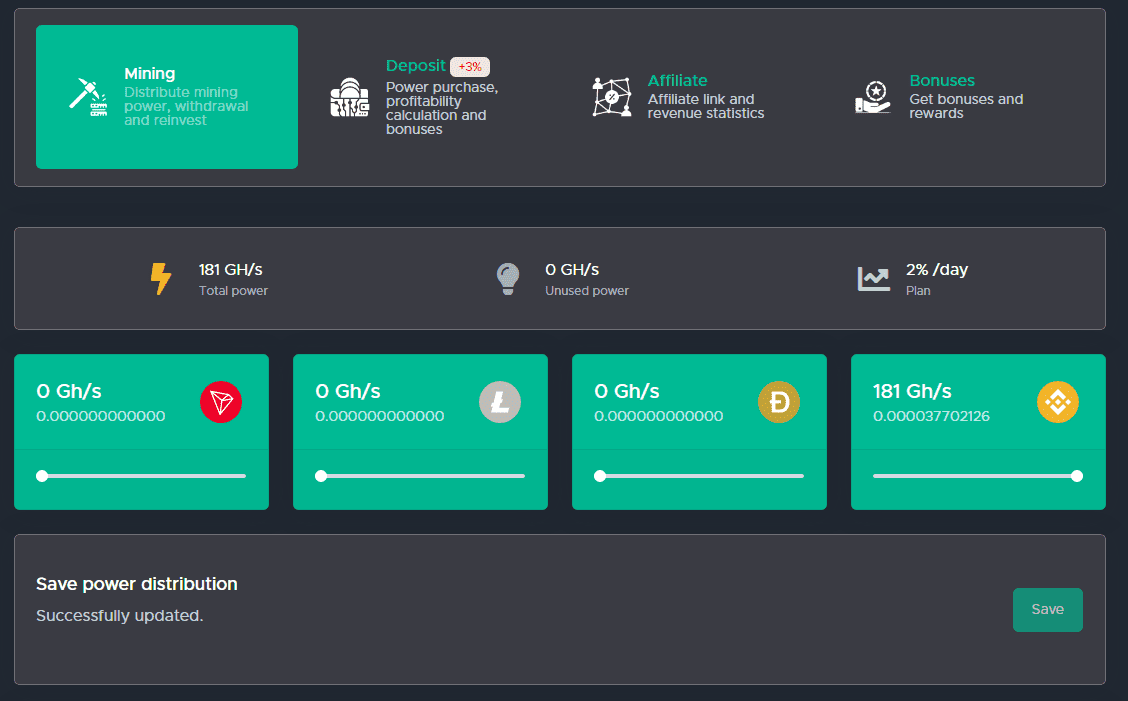Click the chart icon beside Plan
Screen dimensions: 1128x701
873,279
